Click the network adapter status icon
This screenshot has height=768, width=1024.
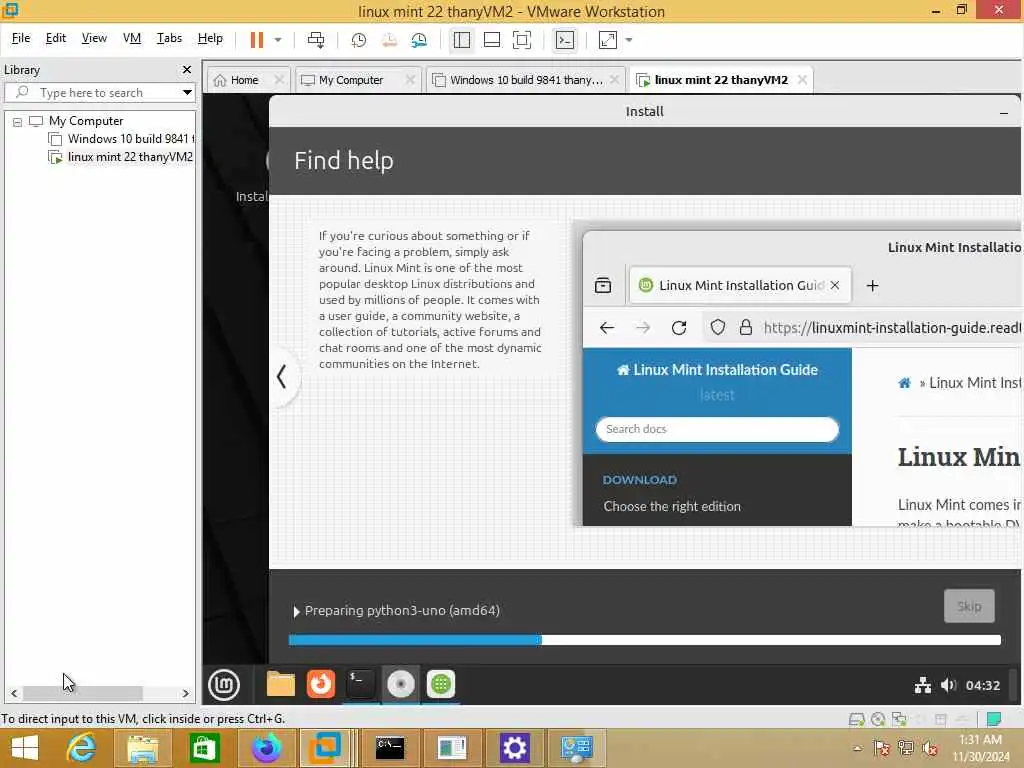click(x=899, y=720)
